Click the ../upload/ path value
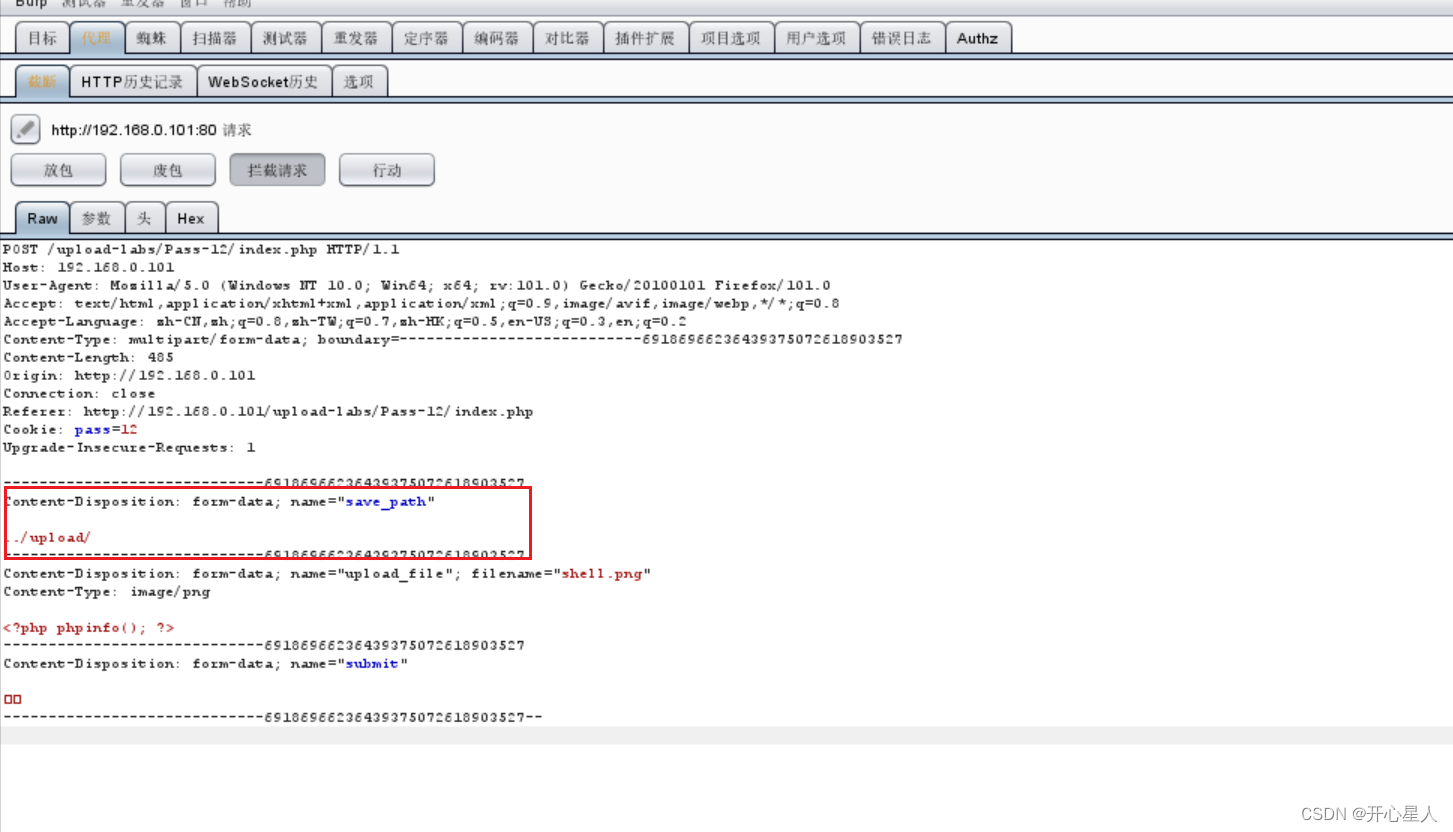This screenshot has width=1453, height=832. point(47,537)
